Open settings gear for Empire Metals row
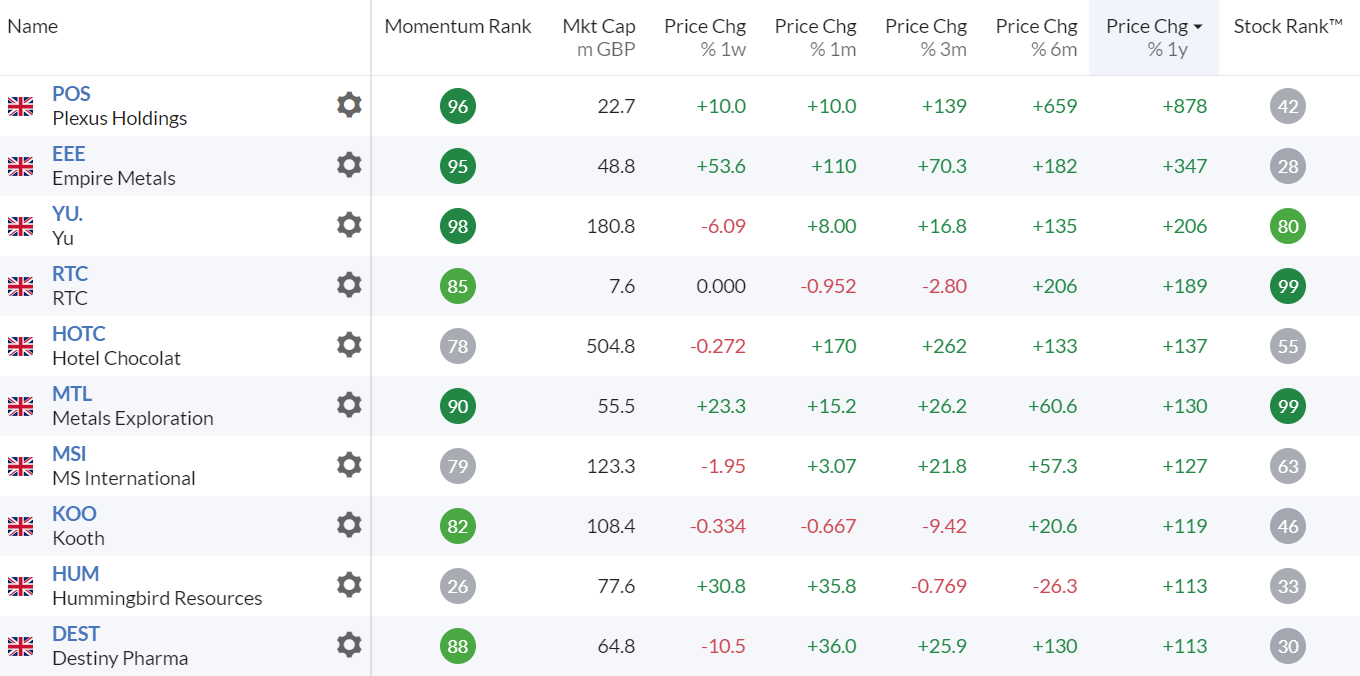Image resolution: width=1360 pixels, height=676 pixels. [x=349, y=165]
